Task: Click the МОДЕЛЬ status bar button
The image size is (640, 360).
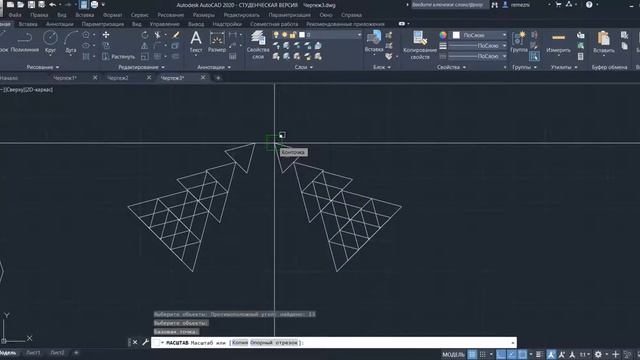Action: (453, 354)
